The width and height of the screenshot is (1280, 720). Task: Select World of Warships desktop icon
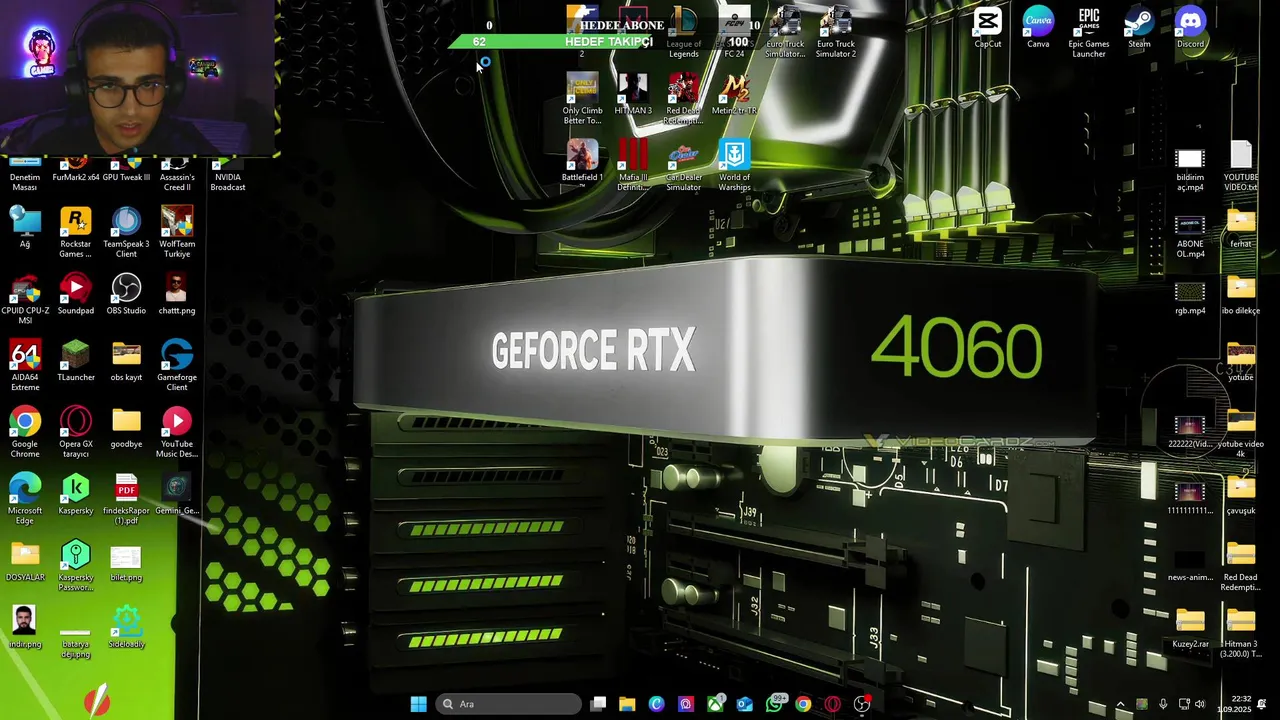click(734, 166)
